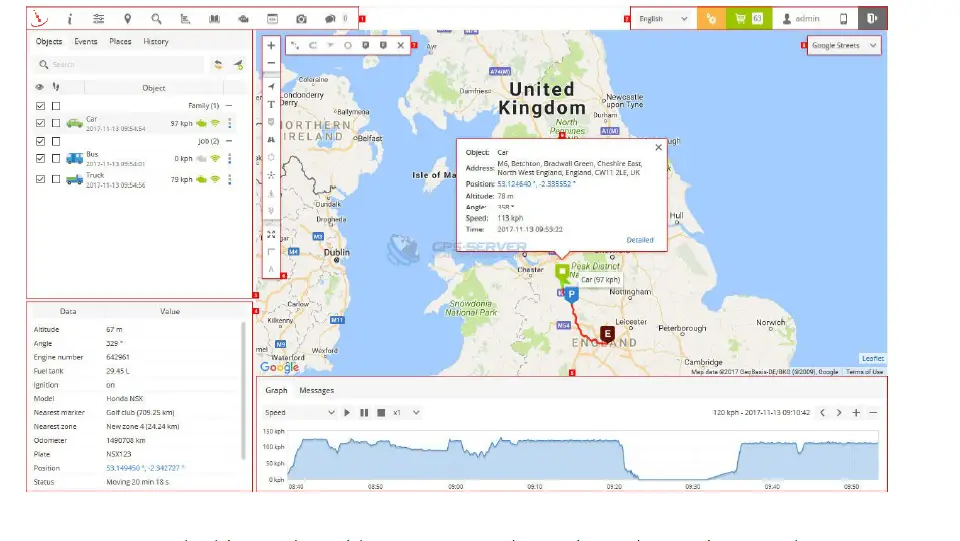960x541 pixels.
Task: Open the engine diagnostics icon
Action: pos(244,19)
